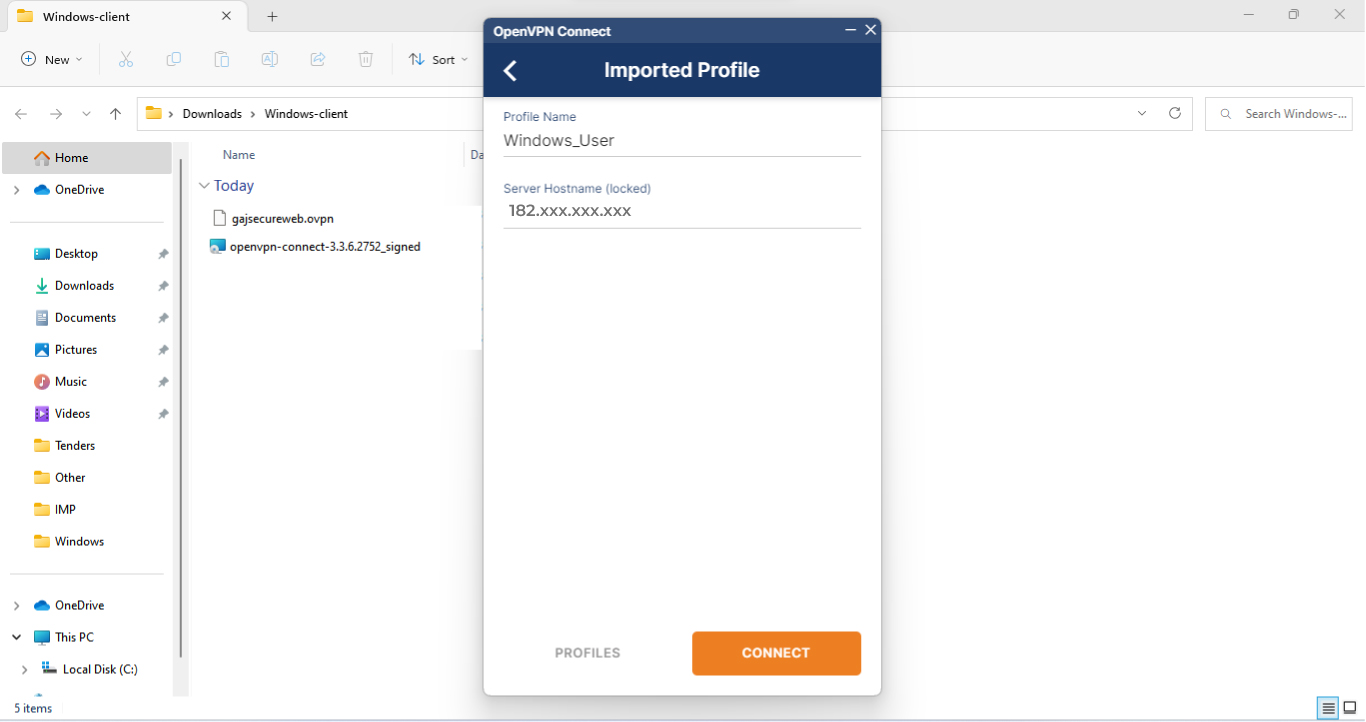
Task: Open PROFILES in OpenVPN Connect
Action: tap(588, 653)
